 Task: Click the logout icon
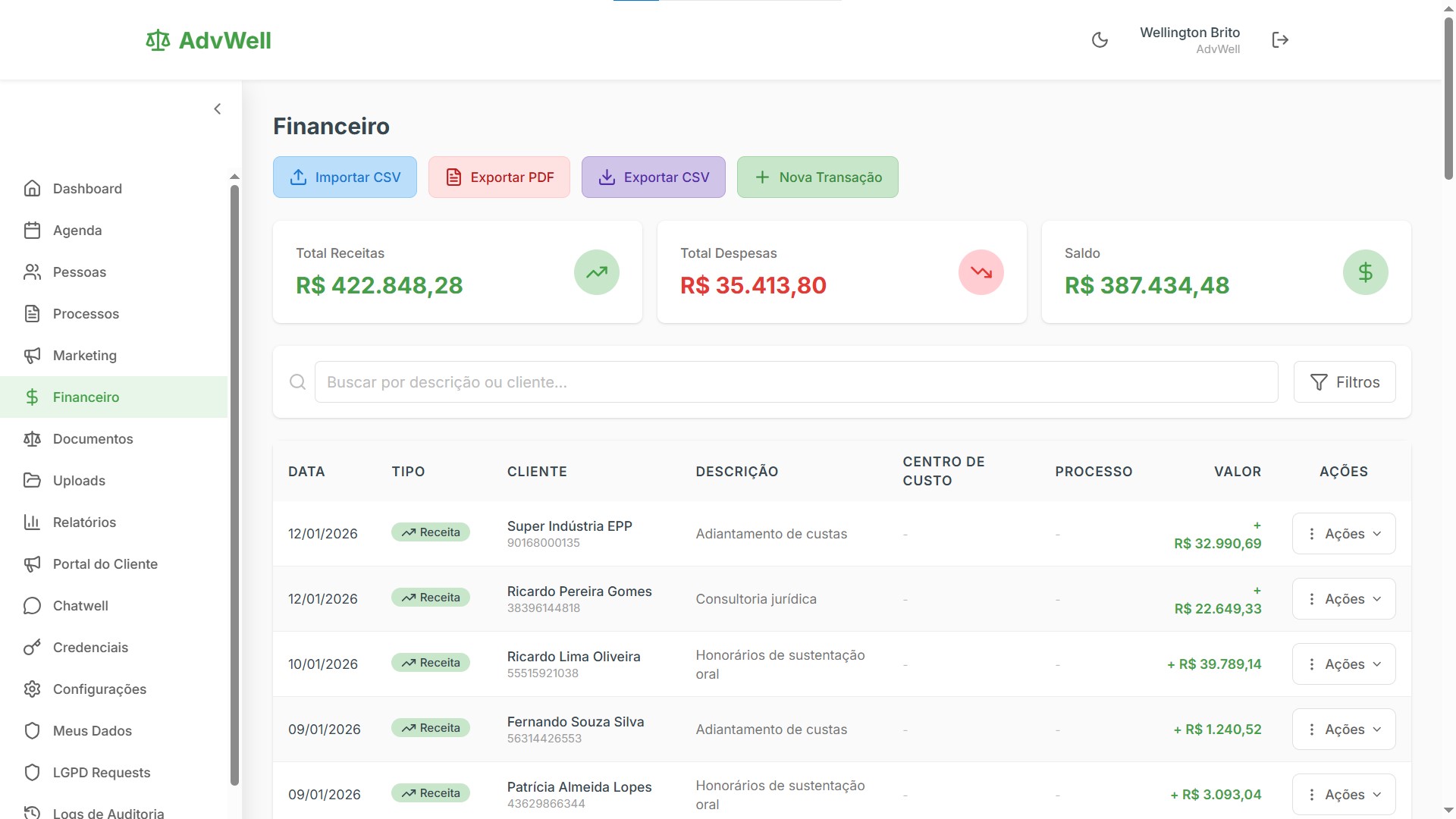[1280, 39]
